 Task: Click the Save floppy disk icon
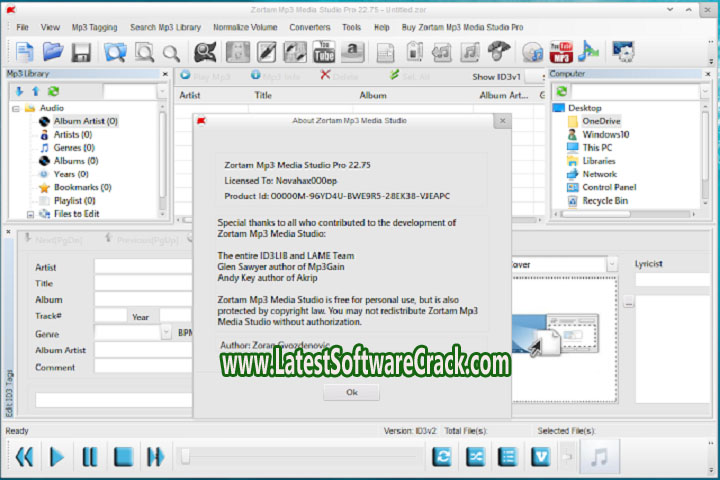pos(82,51)
